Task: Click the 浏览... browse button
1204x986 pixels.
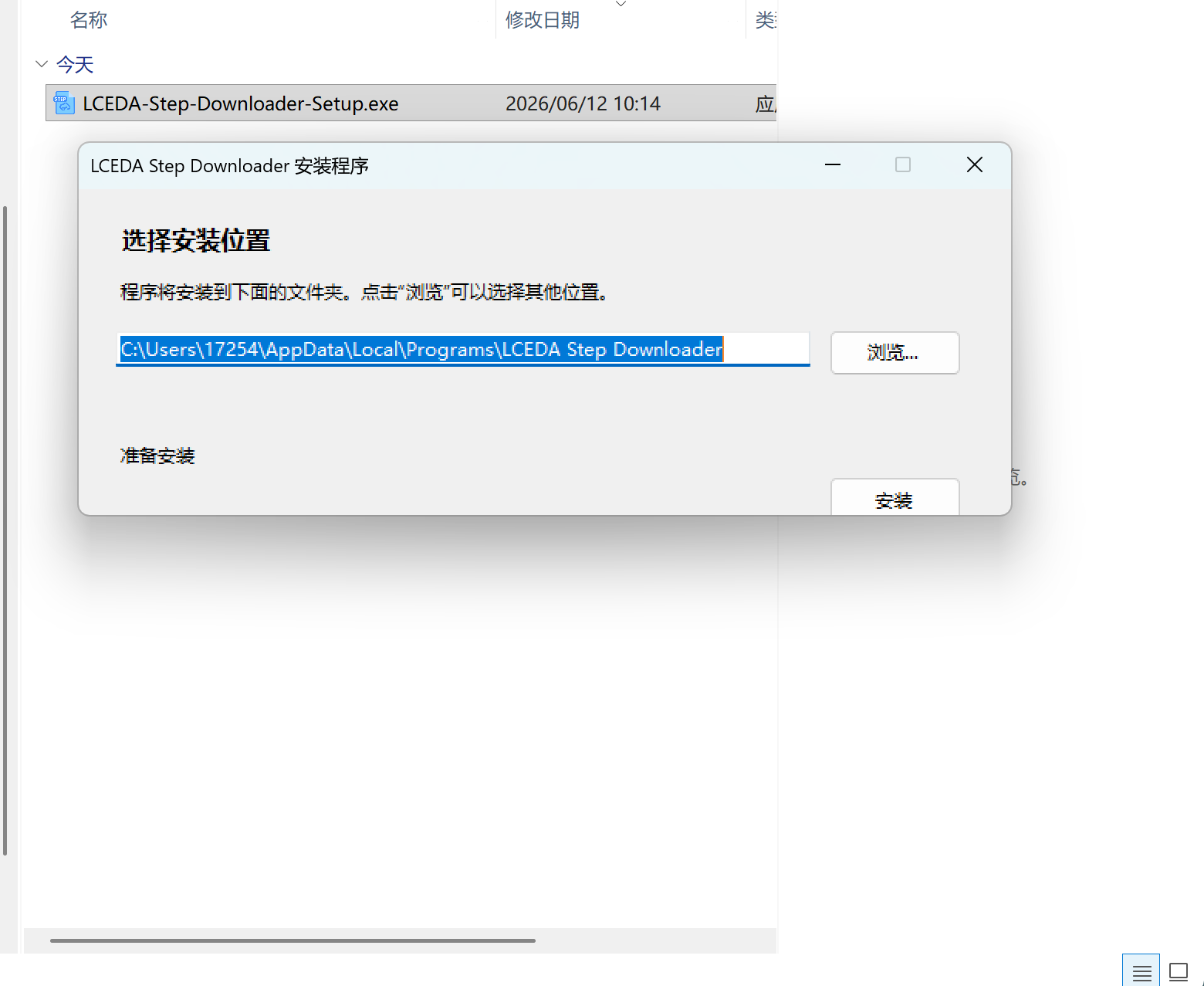Action: coord(895,353)
